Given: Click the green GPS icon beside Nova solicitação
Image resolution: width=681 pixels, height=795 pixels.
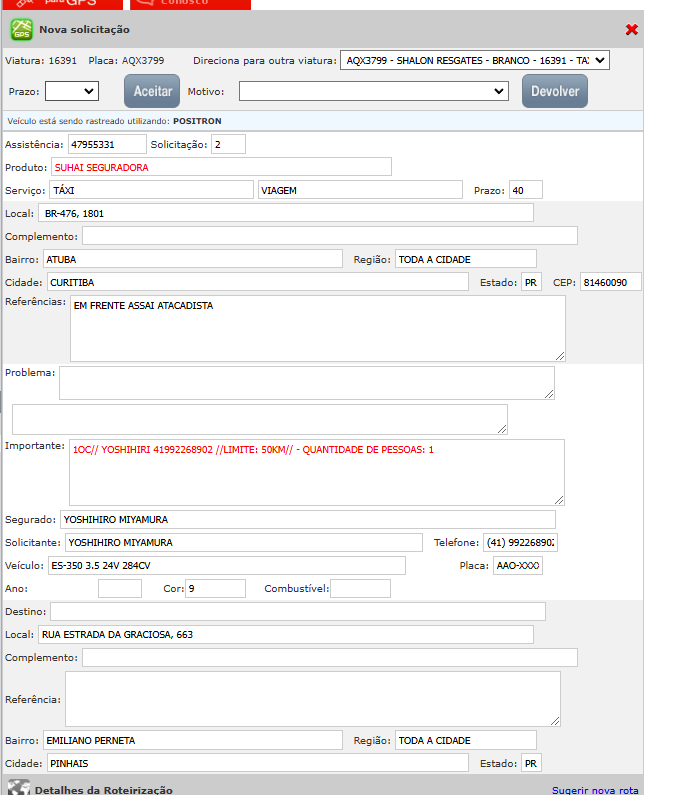Looking at the screenshot, I should [21, 30].
